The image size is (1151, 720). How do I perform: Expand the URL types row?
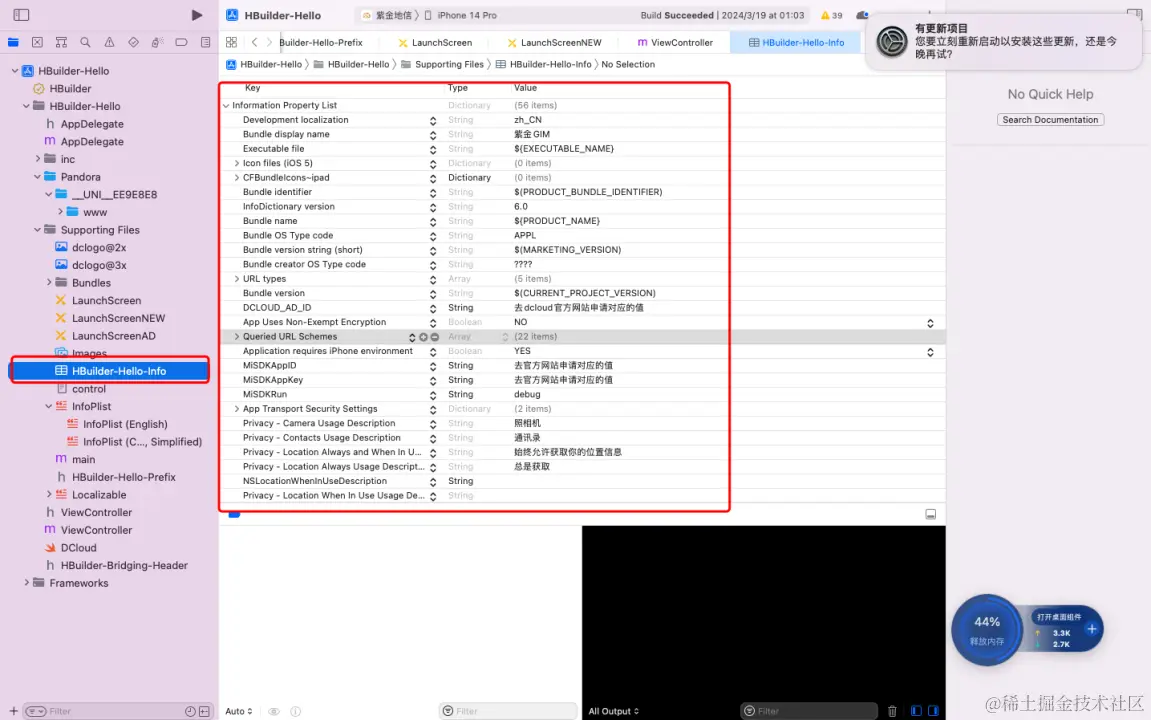coord(236,279)
